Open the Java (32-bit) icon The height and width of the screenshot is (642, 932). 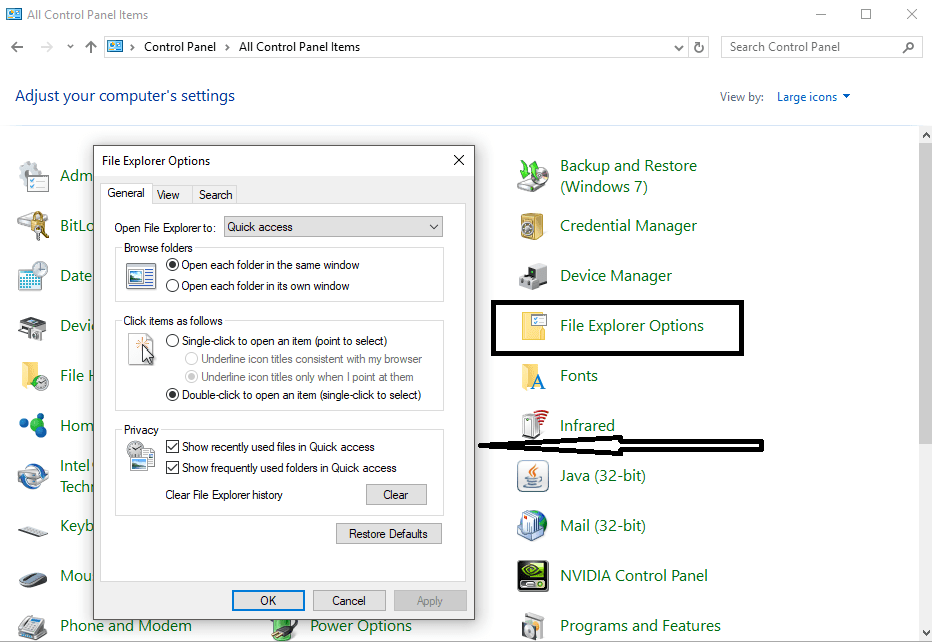[x=533, y=476]
